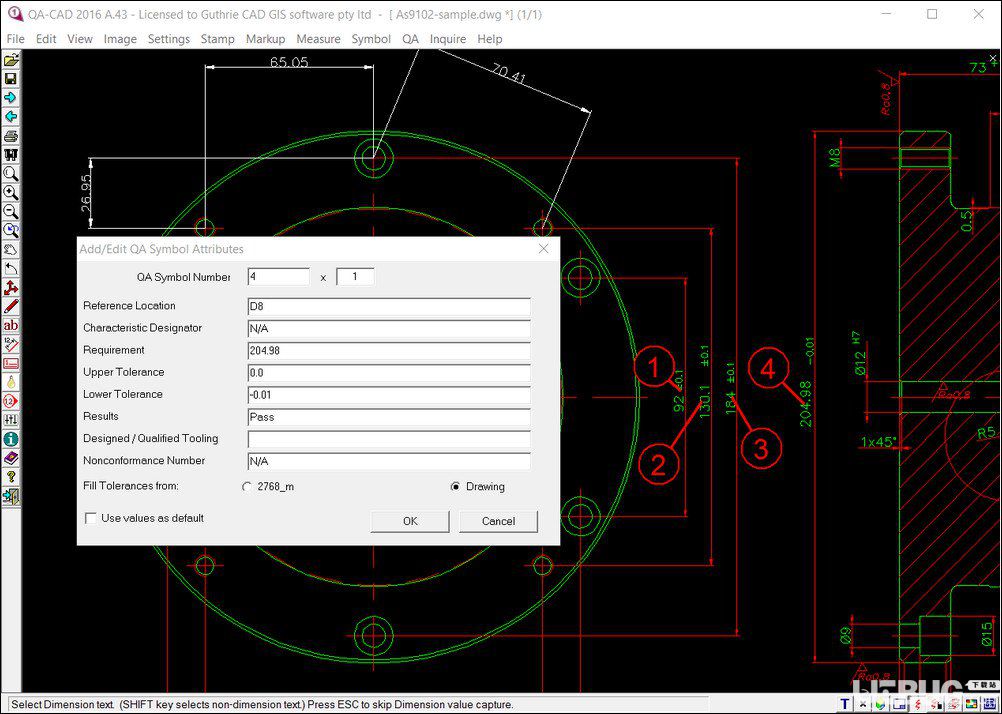Tick the 'Use values as default' checkbox
Screen dimensions: 1002x714
[91, 518]
